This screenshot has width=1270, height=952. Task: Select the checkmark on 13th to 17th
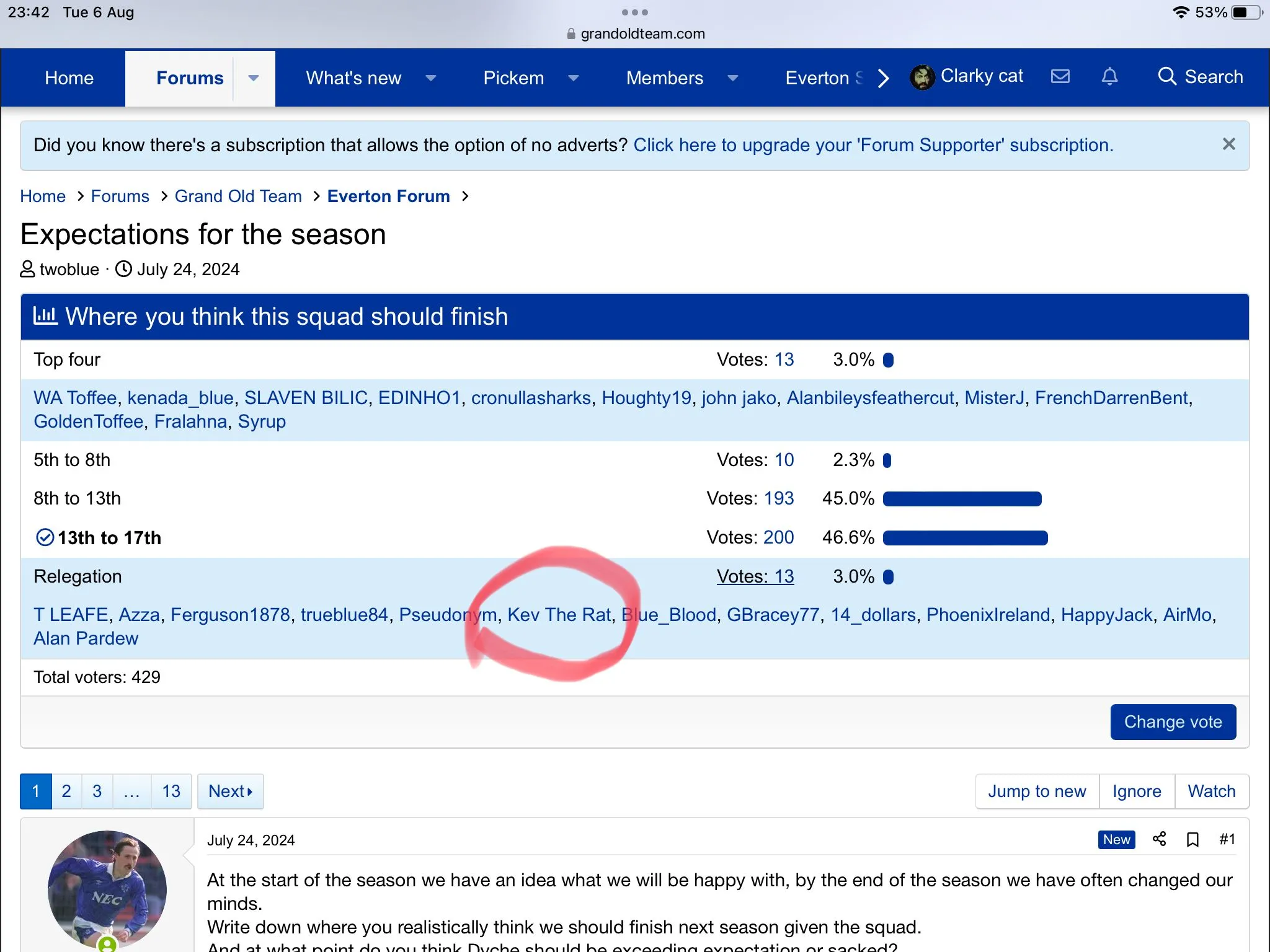44,537
